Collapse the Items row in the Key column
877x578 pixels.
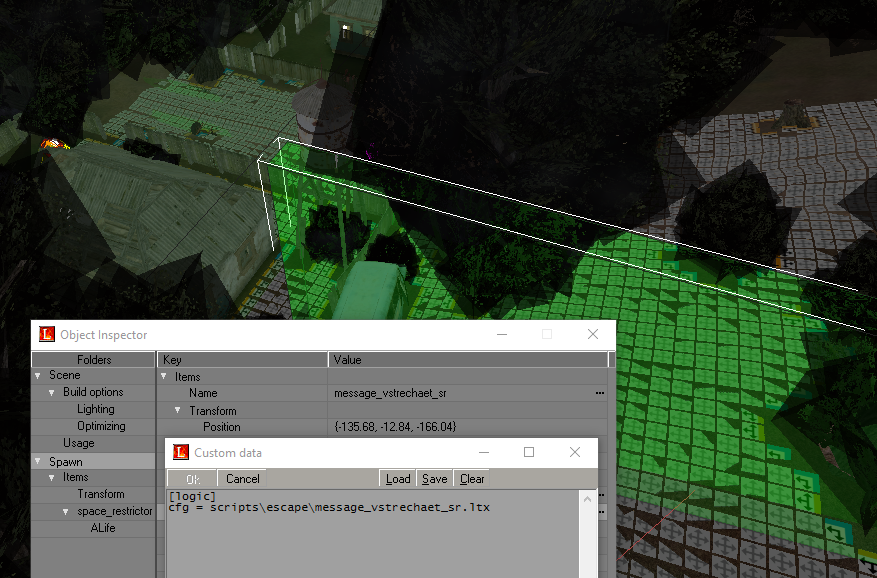pos(163,376)
